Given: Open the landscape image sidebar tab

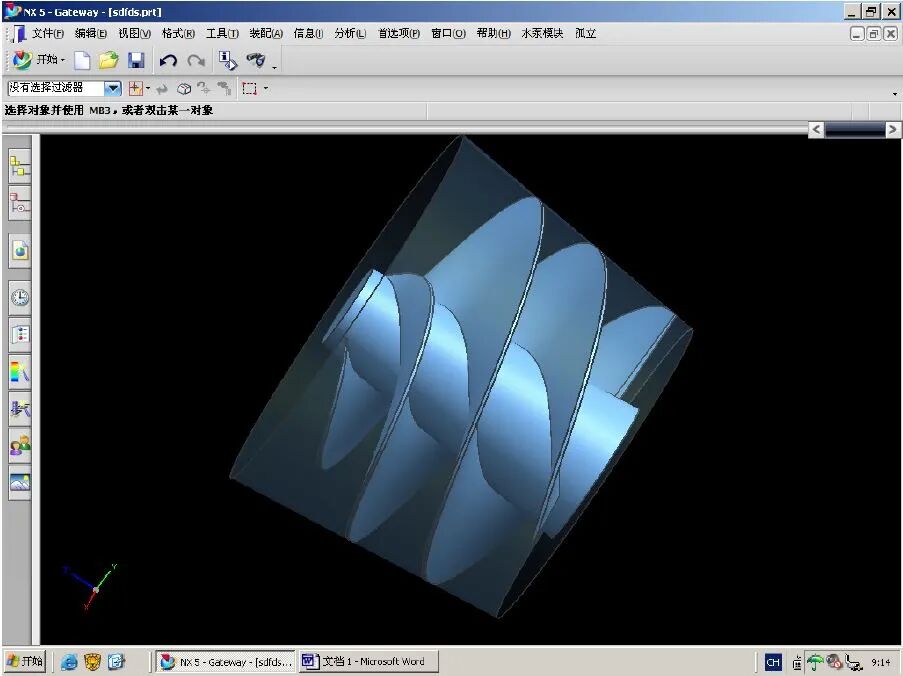Looking at the screenshot, I should tap(20, 483).
